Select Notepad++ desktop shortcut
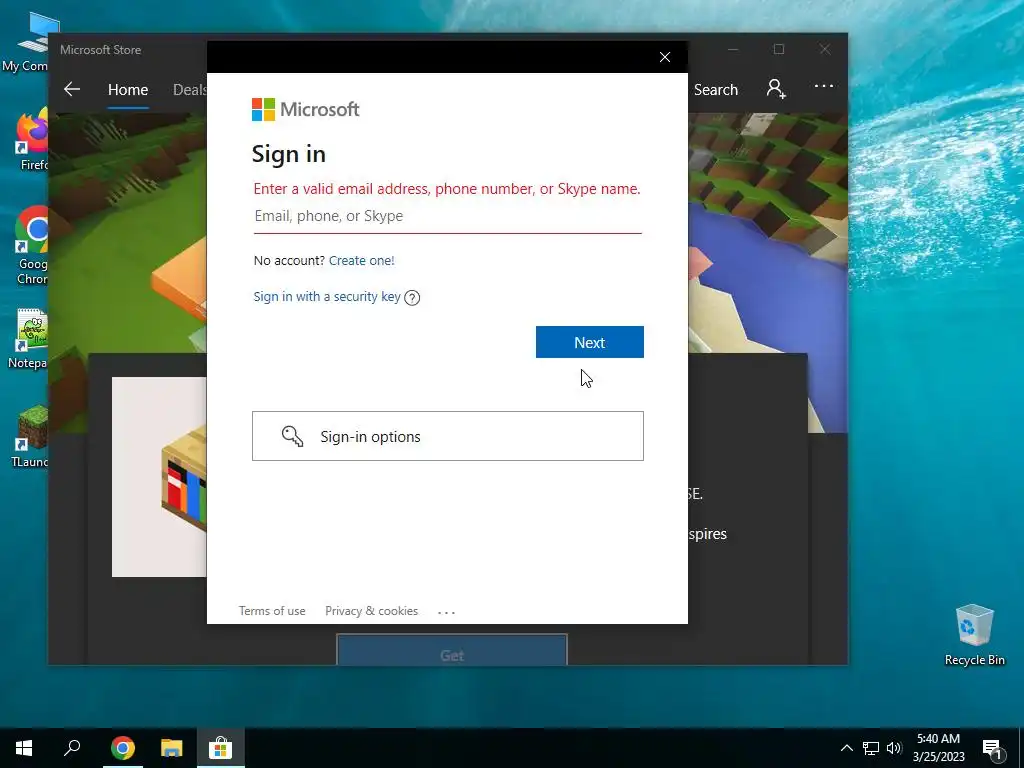Viewport: 1024px width, 768px height. point(29,339)
